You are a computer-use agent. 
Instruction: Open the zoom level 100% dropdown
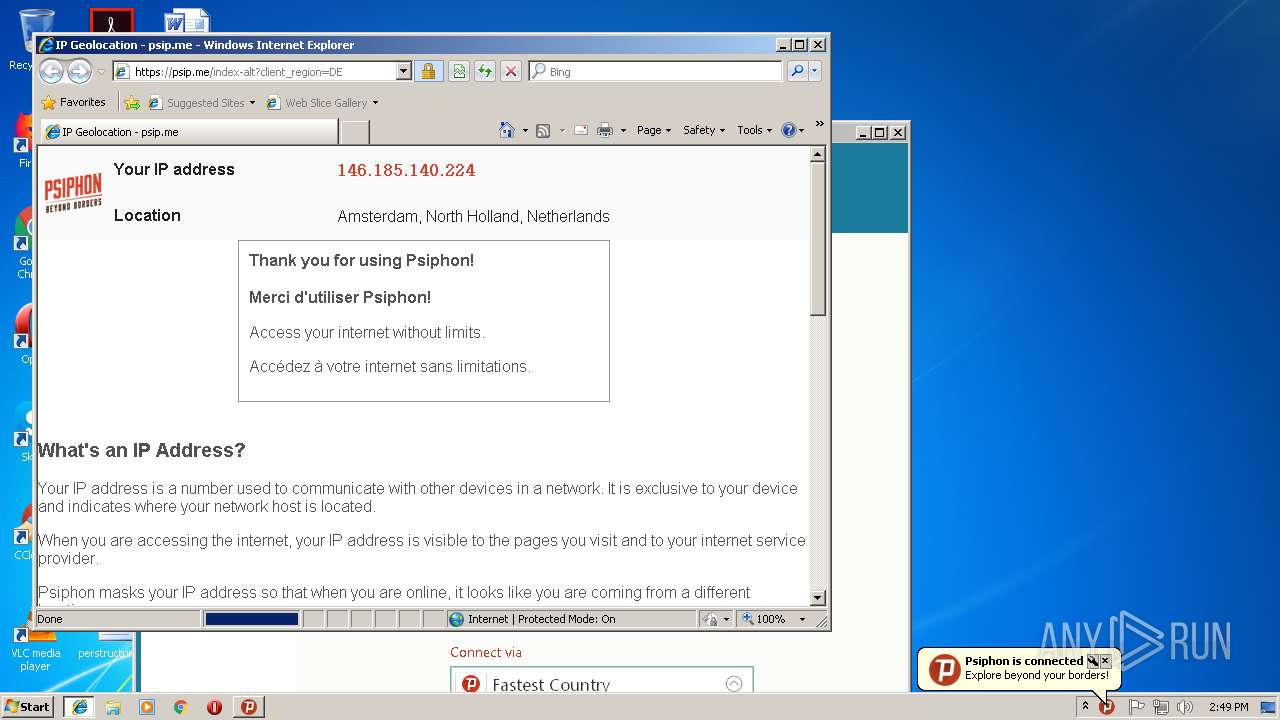[x=802, y=619]
